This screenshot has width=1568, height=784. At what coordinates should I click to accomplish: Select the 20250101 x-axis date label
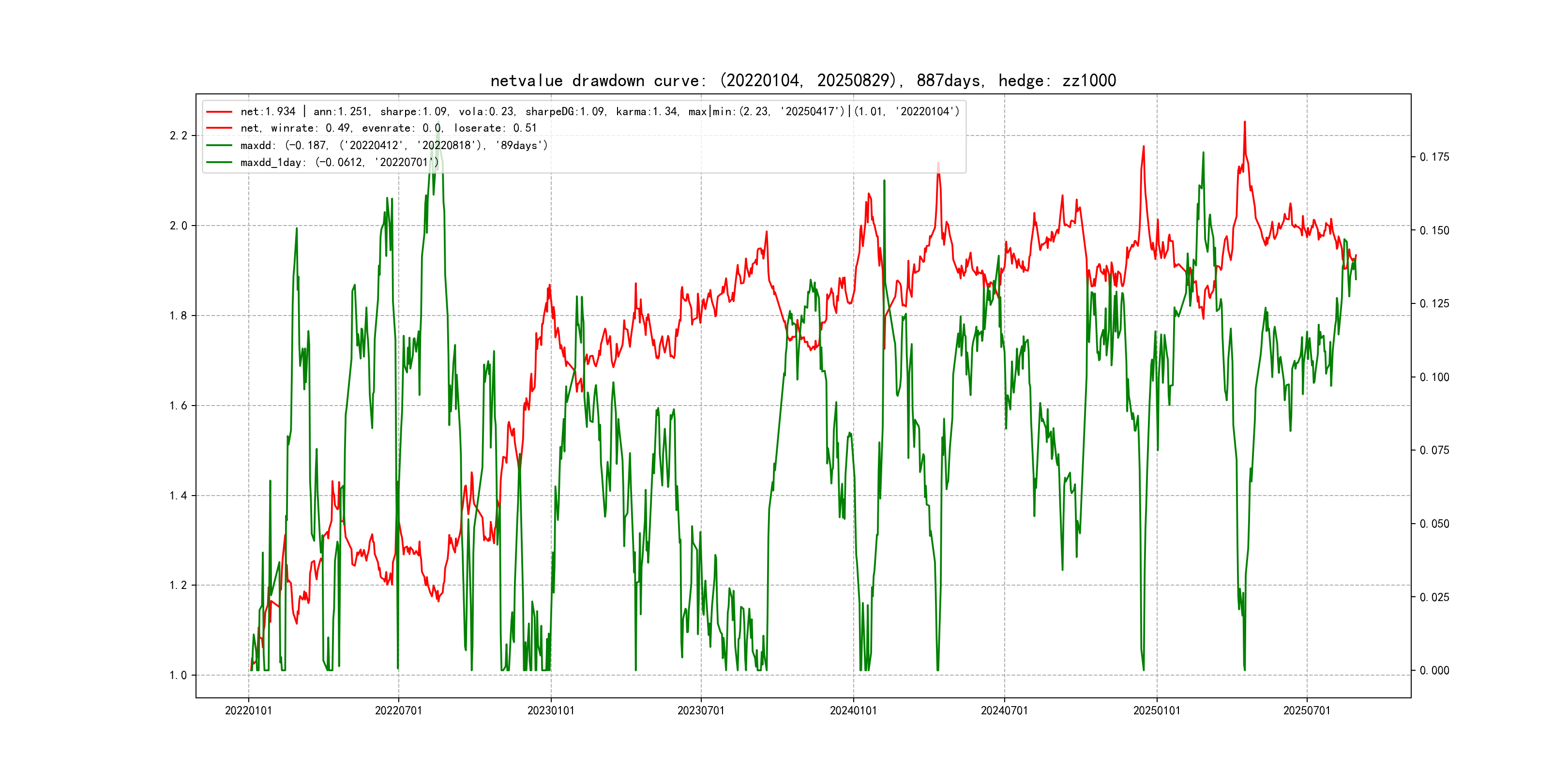tap(1157, 711)
